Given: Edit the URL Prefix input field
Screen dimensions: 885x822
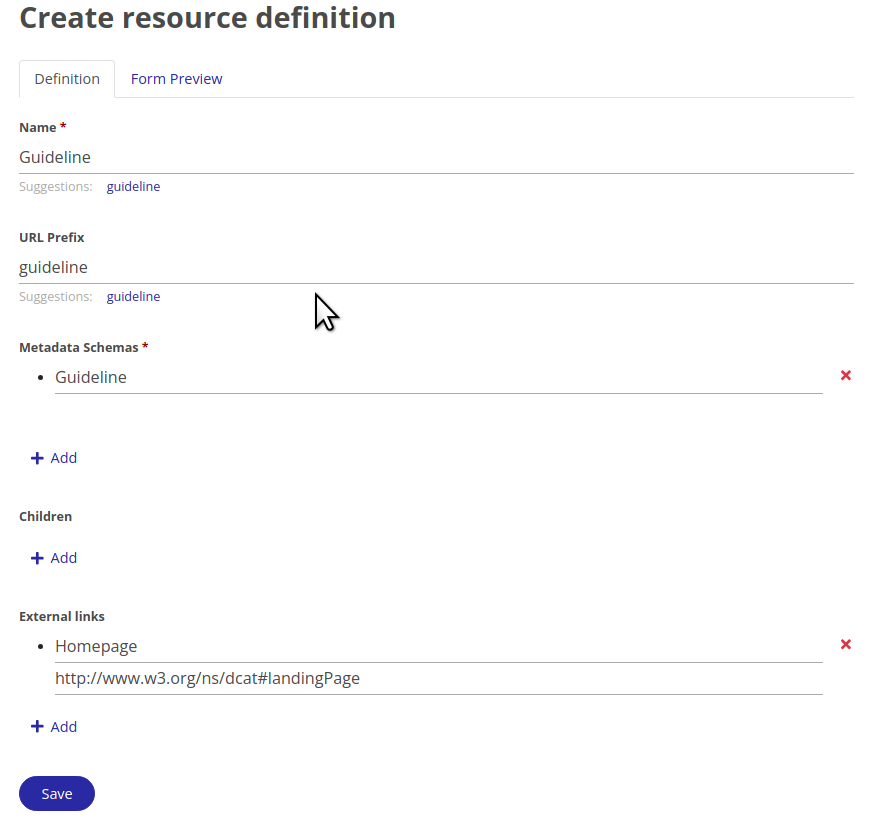Looking at the screenshot, I should 436,268.
